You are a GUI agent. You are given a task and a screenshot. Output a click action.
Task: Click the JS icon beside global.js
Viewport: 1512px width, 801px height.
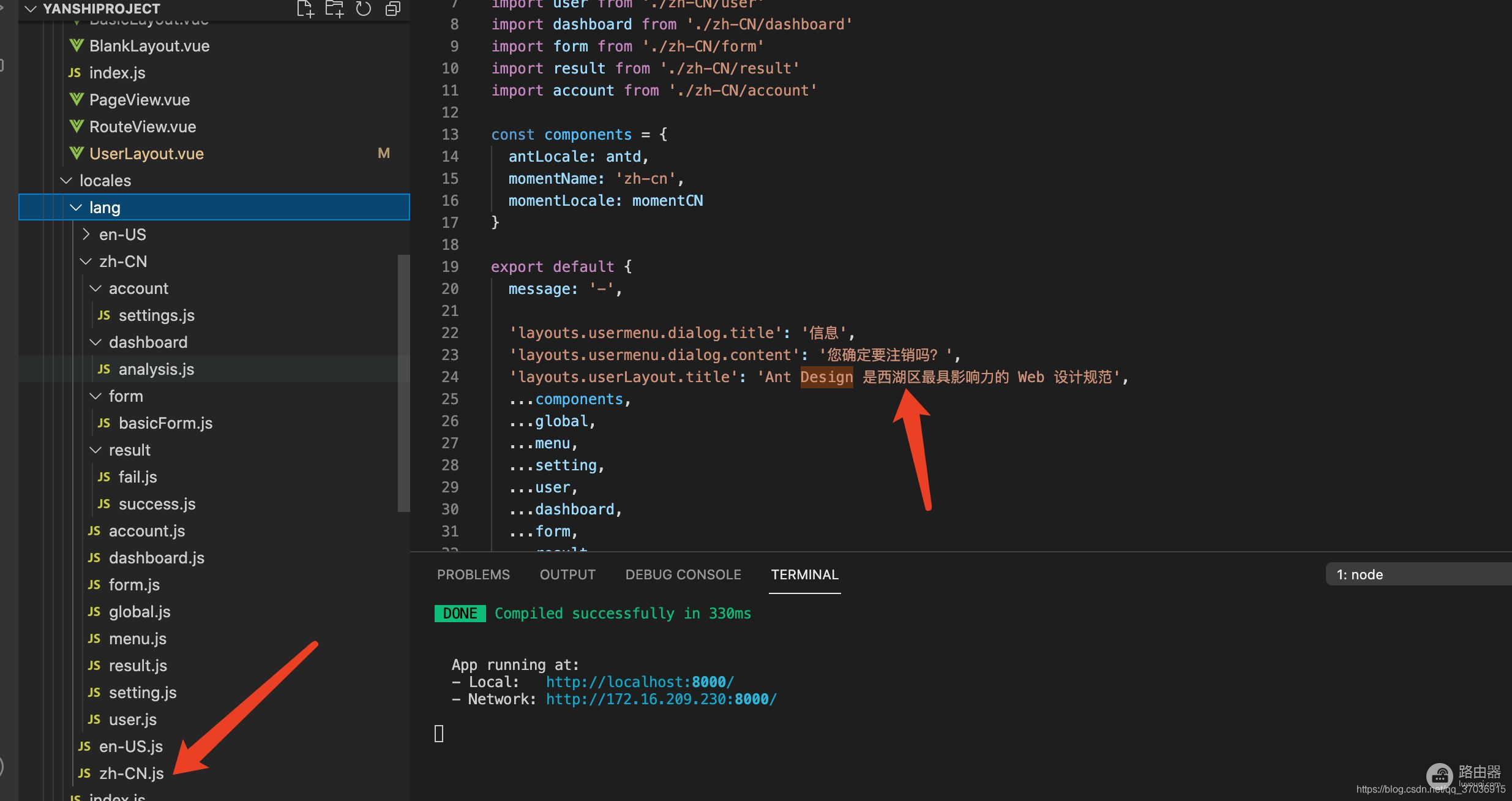pyautogui.click(x=94, y=611)
